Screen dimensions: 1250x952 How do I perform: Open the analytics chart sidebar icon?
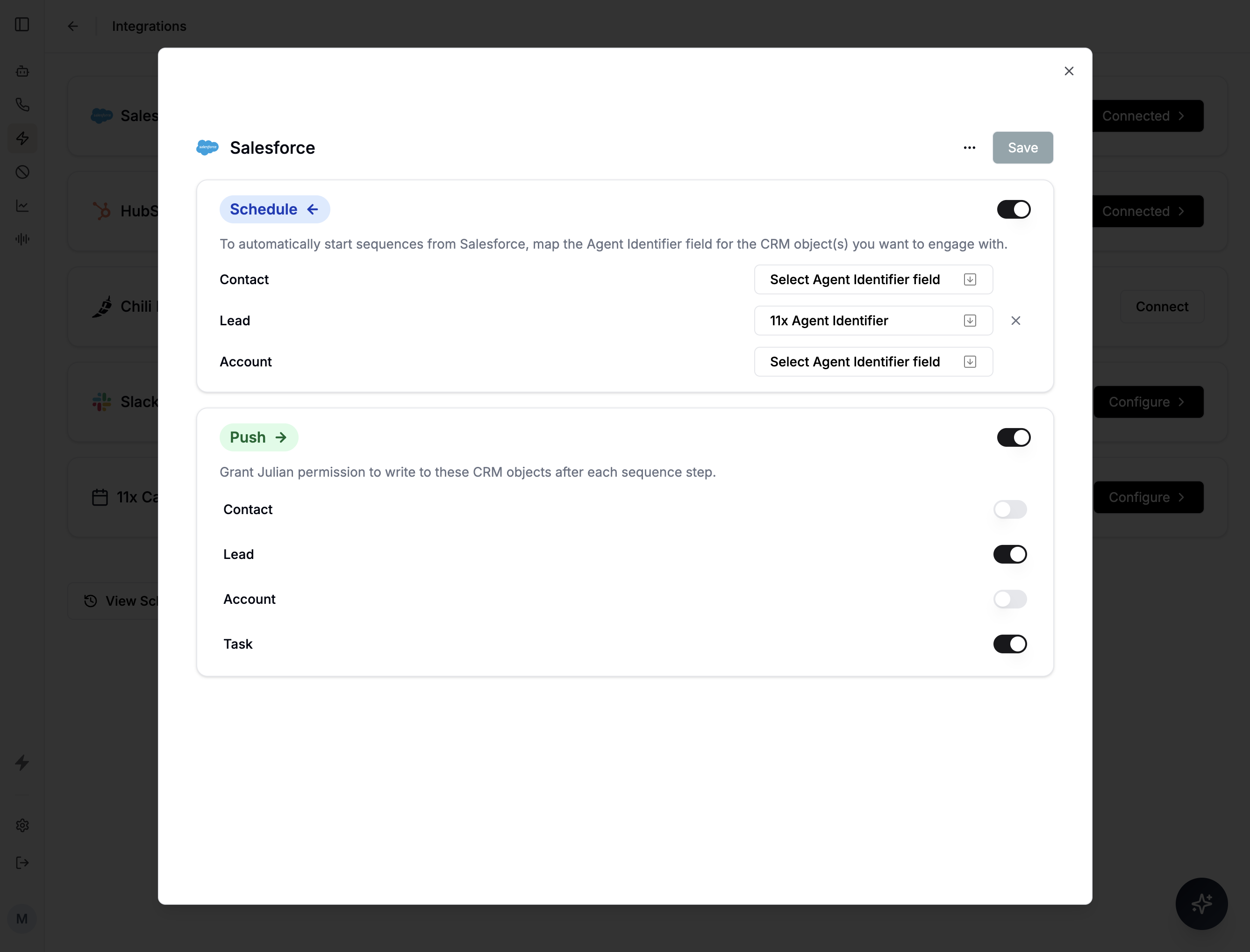click(22, 206)
